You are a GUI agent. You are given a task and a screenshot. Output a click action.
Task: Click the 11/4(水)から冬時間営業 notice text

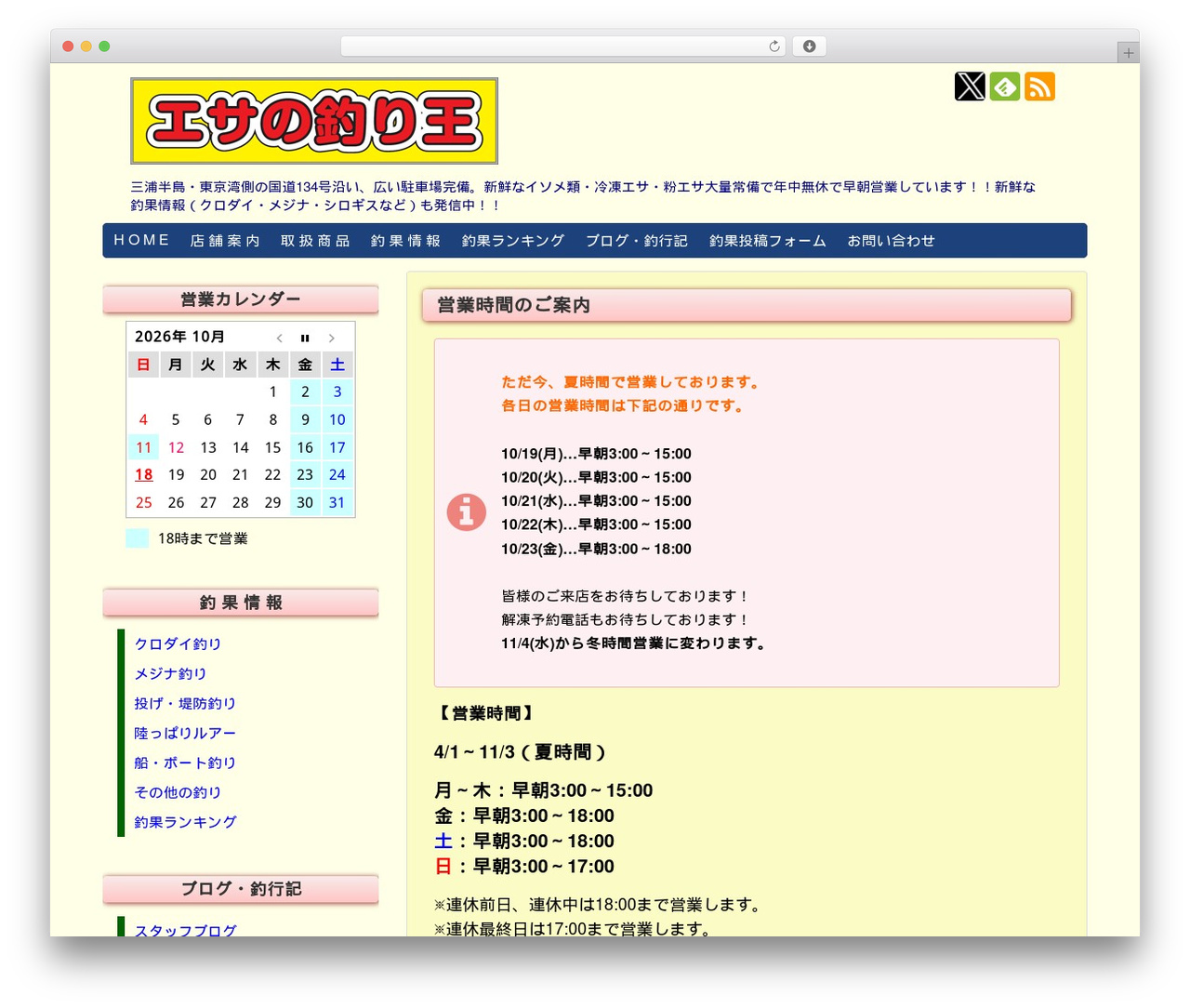(x=634, y=643)
